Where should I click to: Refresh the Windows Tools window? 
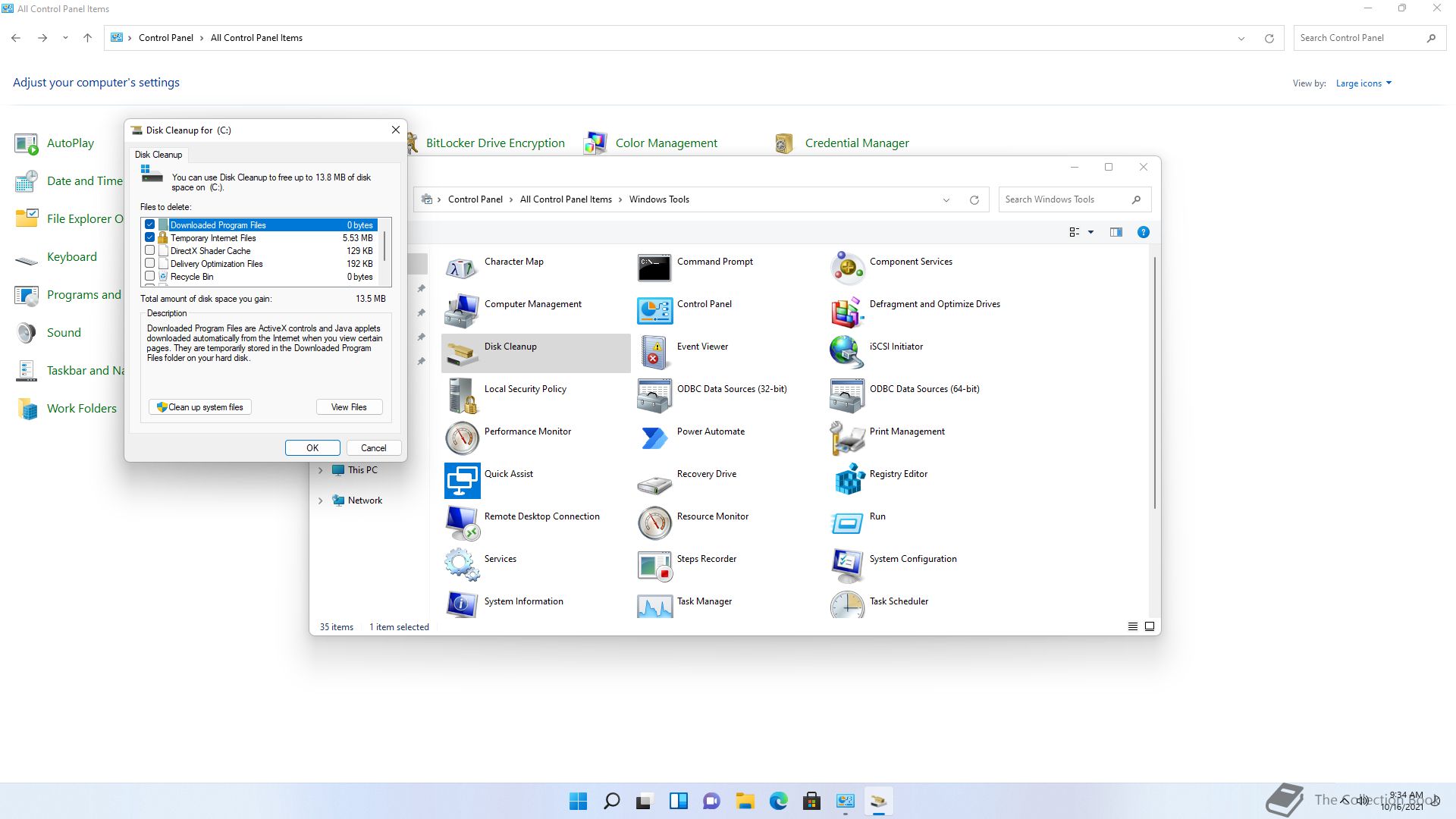[974, 199]
